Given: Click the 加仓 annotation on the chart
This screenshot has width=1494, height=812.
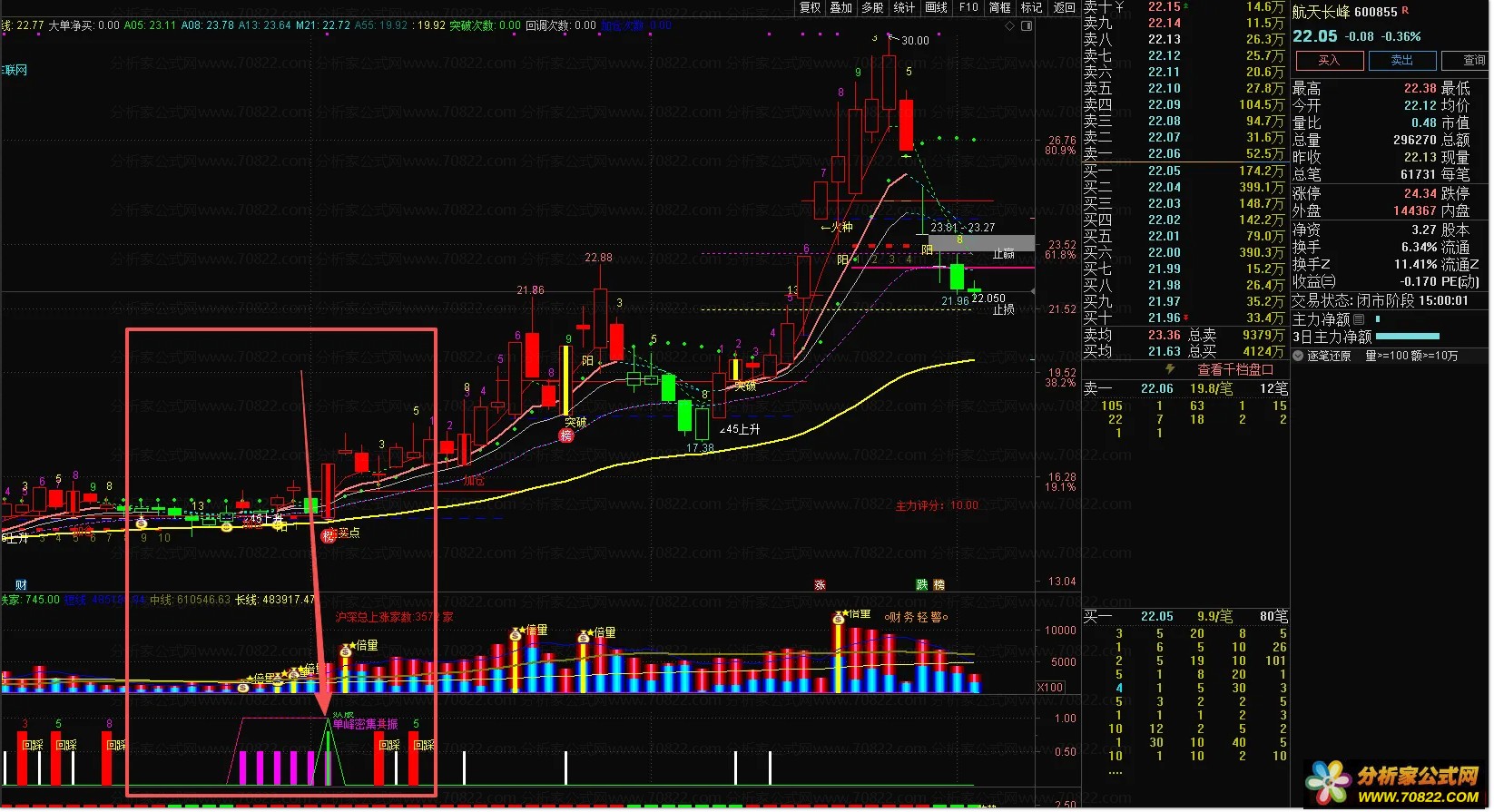Looking at the screenshot, I should tap(475, 481).
